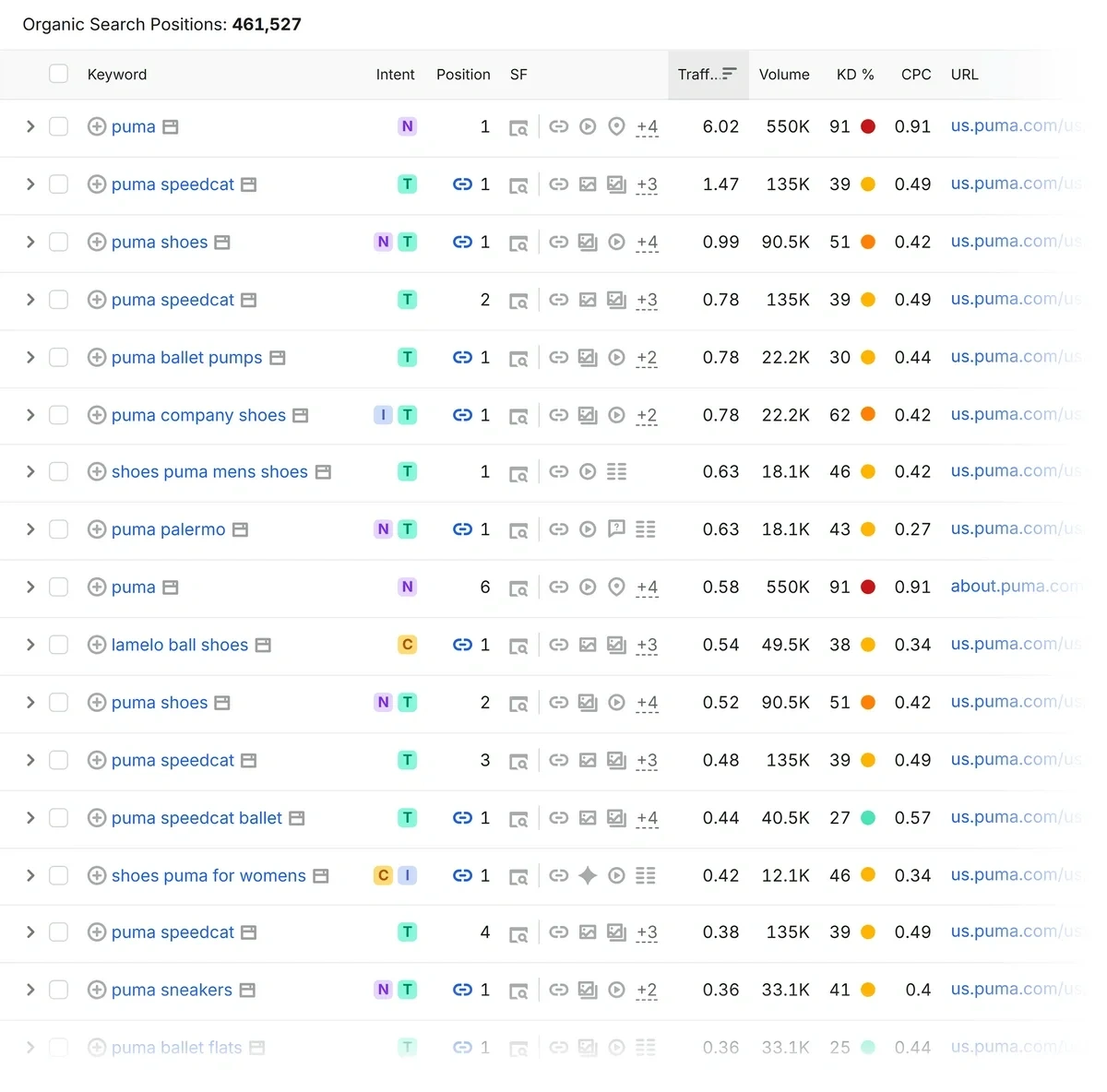Expand the puma speedcat ballet row
Viewport: 1107px width, 1092px height.
pyautogui.click(x=30, y=818)
